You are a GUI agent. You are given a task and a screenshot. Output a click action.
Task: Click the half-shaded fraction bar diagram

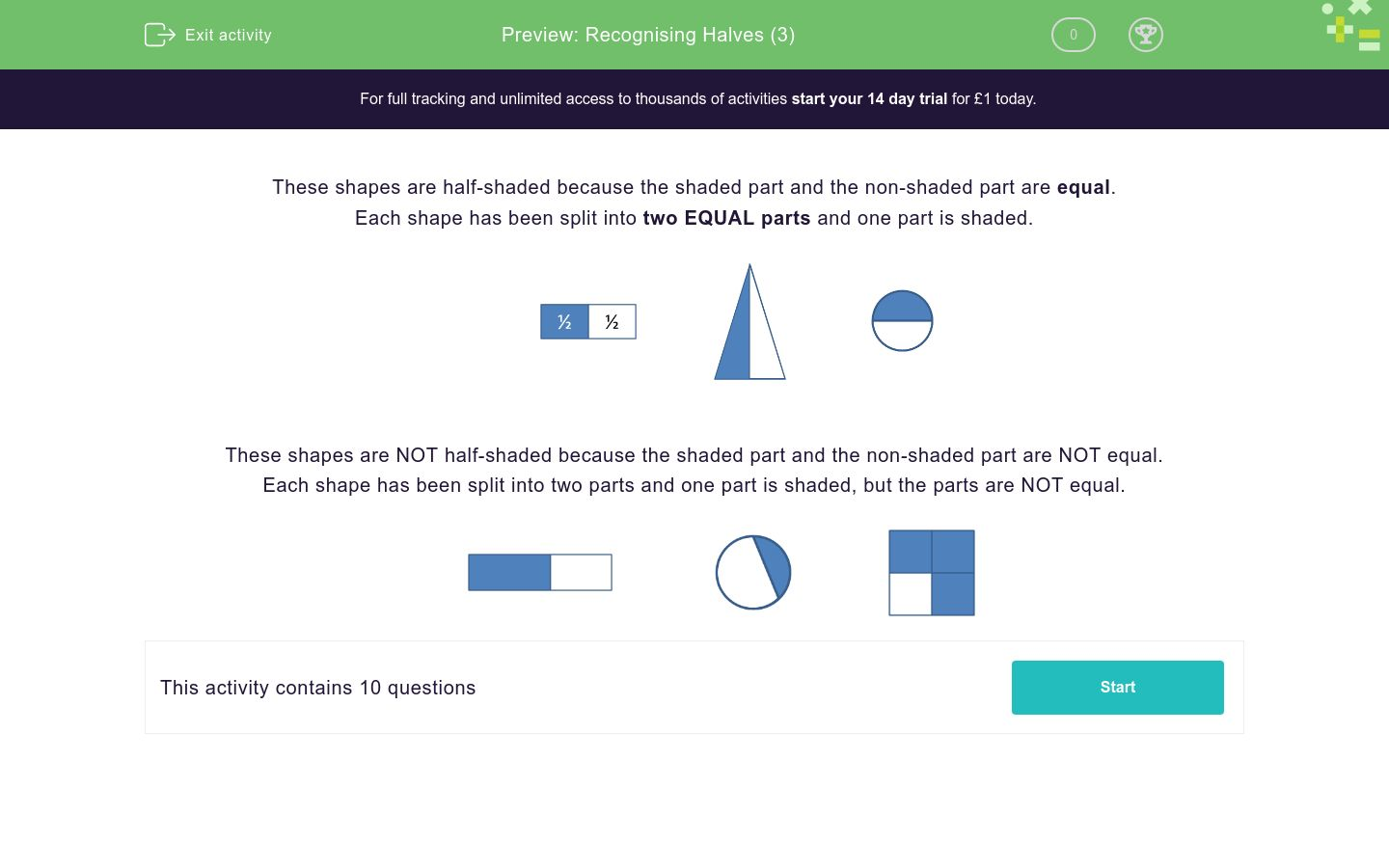(588, 321)
